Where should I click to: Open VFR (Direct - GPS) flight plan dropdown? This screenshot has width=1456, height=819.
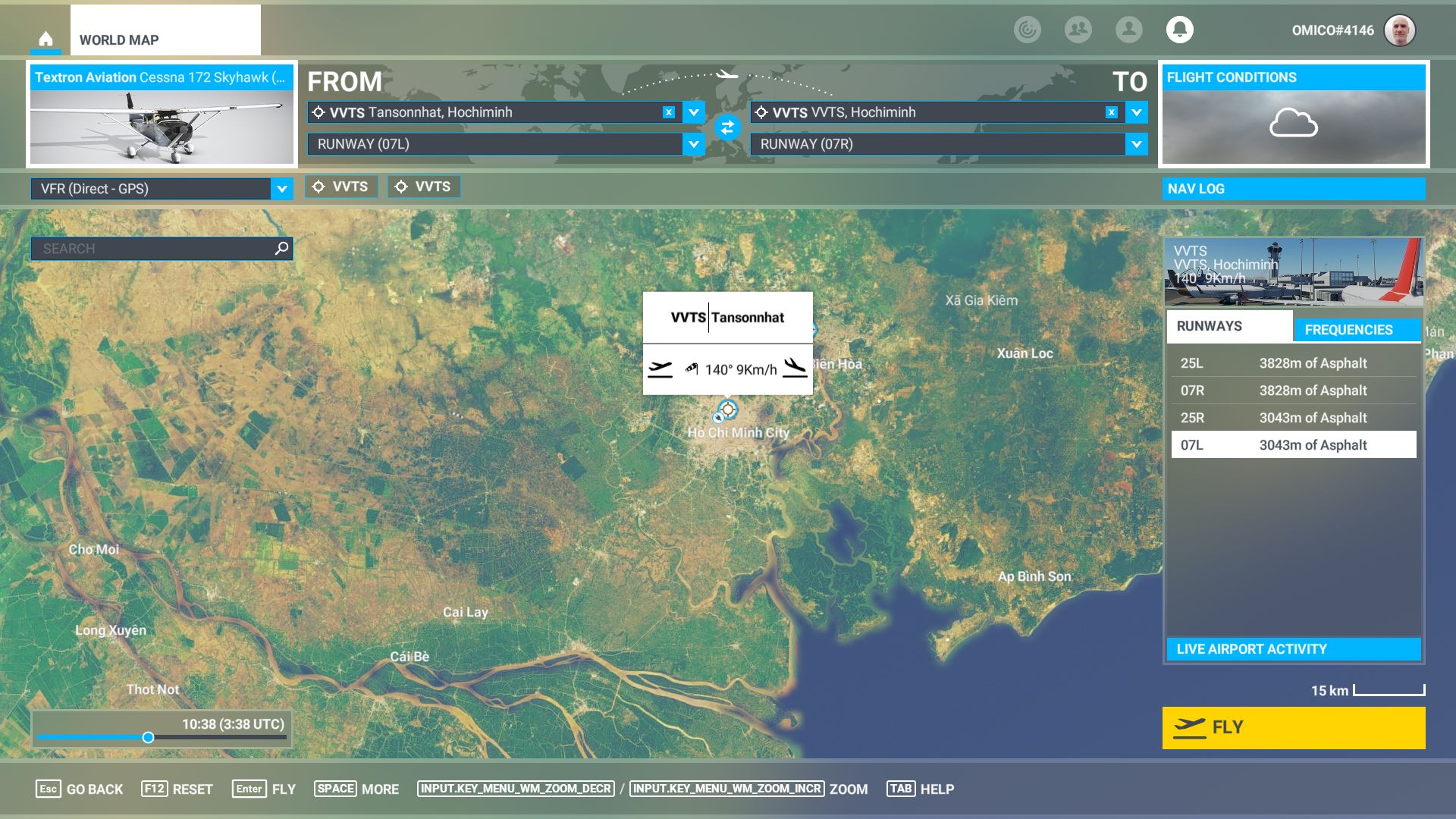coord(281,189)
